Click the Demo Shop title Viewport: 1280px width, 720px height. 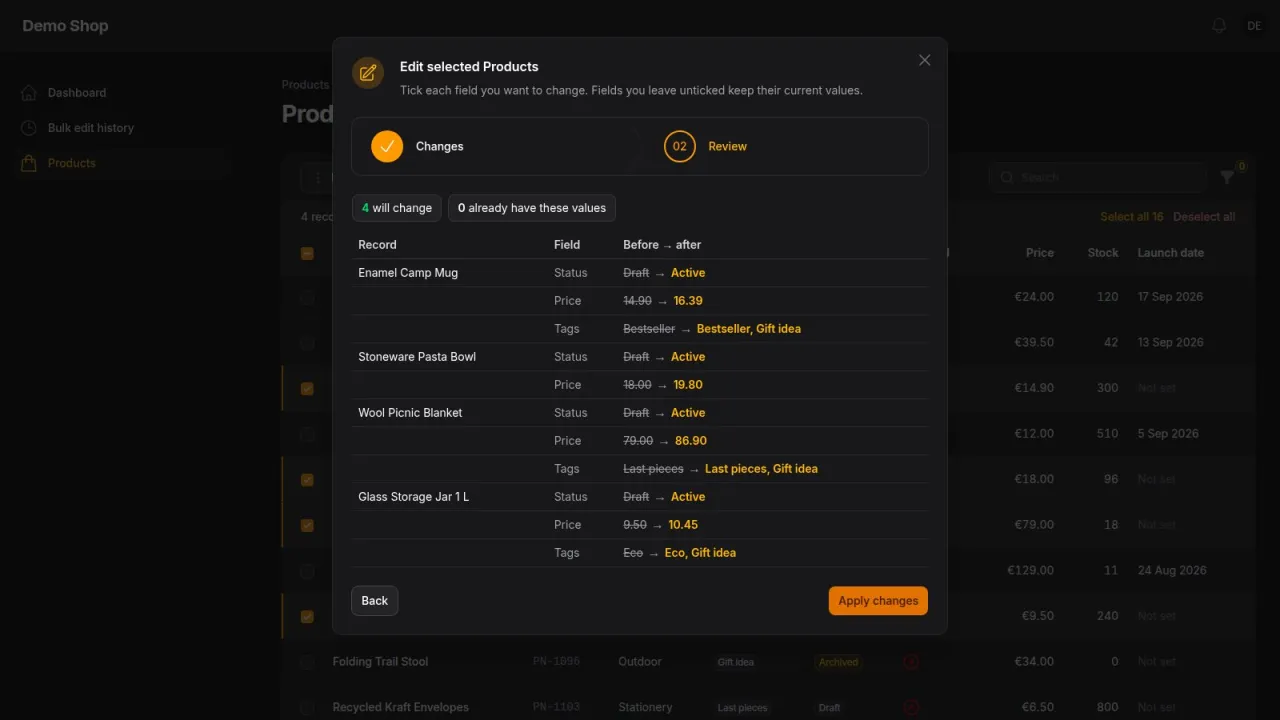point(65,26)
